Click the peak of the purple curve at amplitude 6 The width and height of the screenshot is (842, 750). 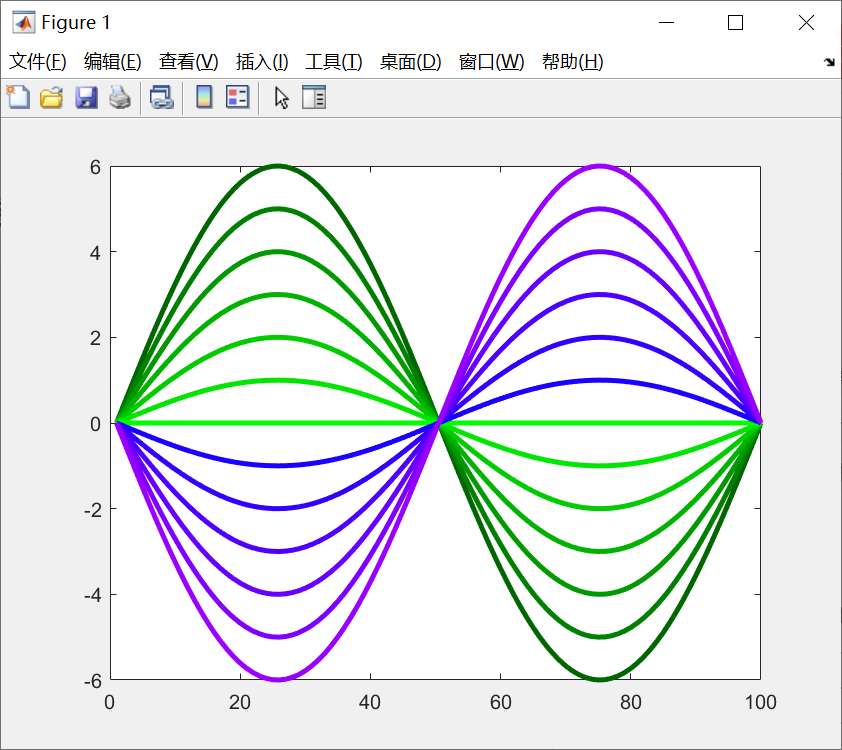pyautogui.click(x=600, y=166)
